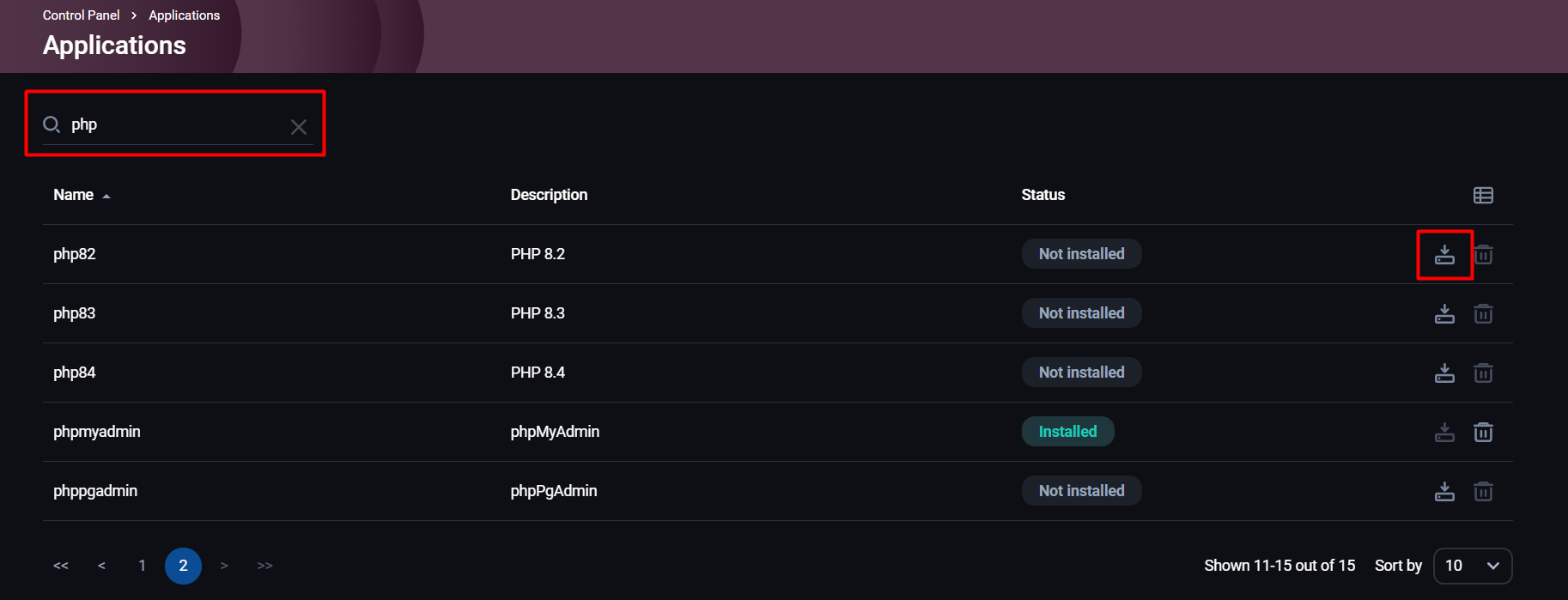Select the php82 name cell
Screen dimensions: 1568x600
(75, 254)
